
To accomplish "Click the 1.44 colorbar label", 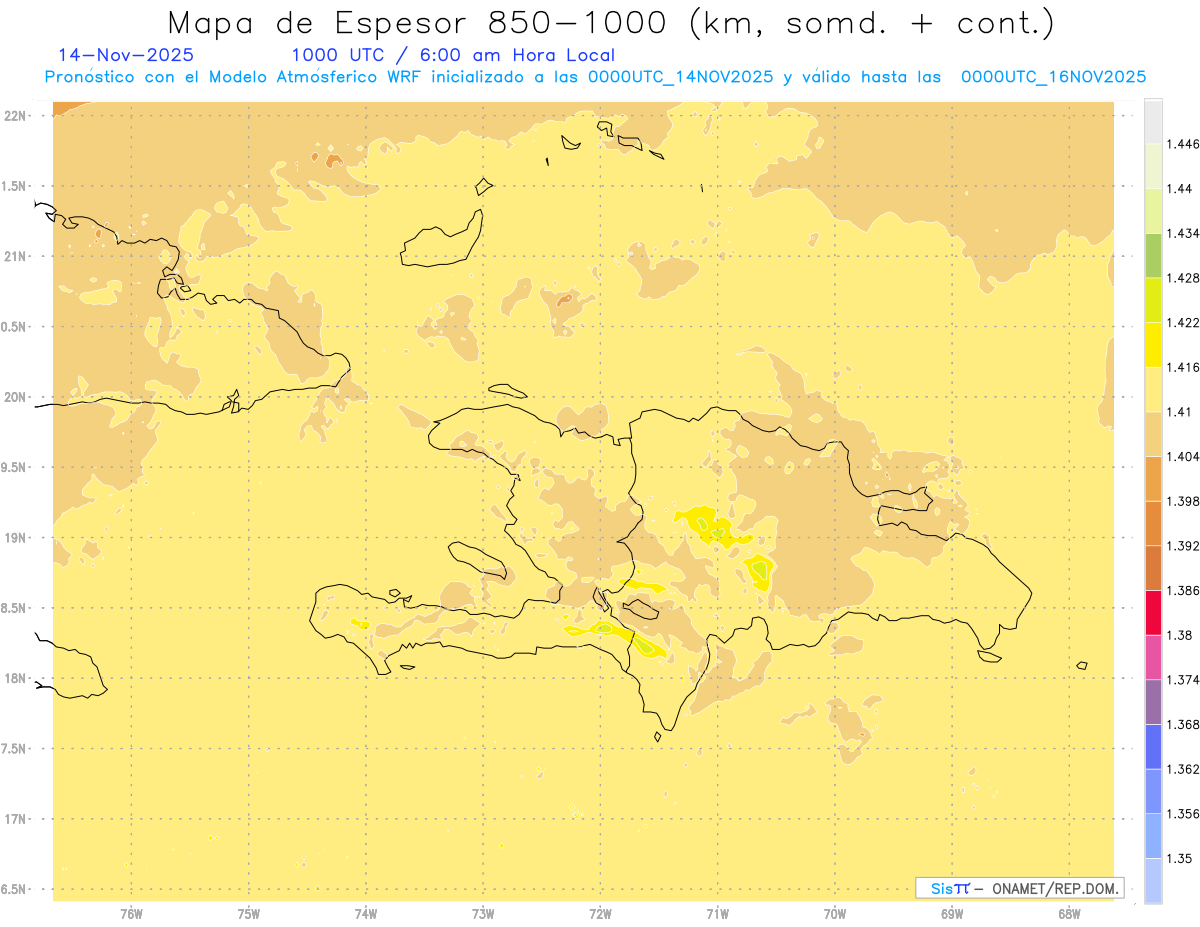I will click(x=1180, y=189).
